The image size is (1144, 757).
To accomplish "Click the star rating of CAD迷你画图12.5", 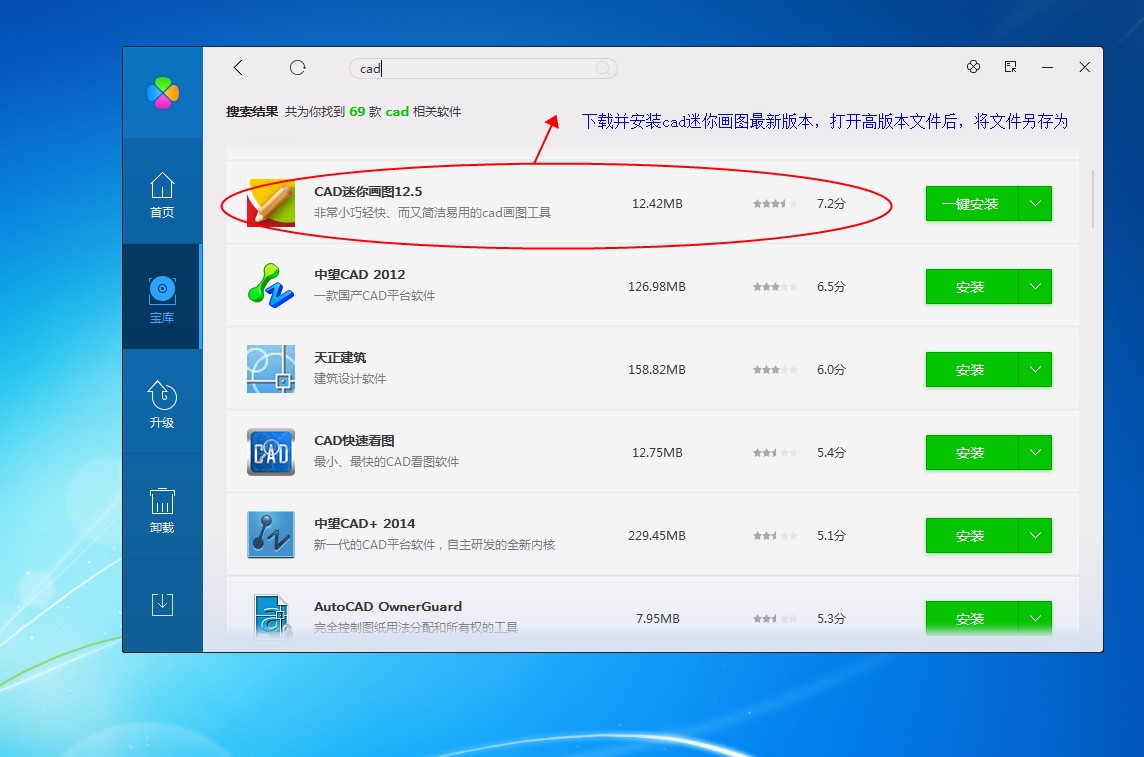I will tap(775, 203).
